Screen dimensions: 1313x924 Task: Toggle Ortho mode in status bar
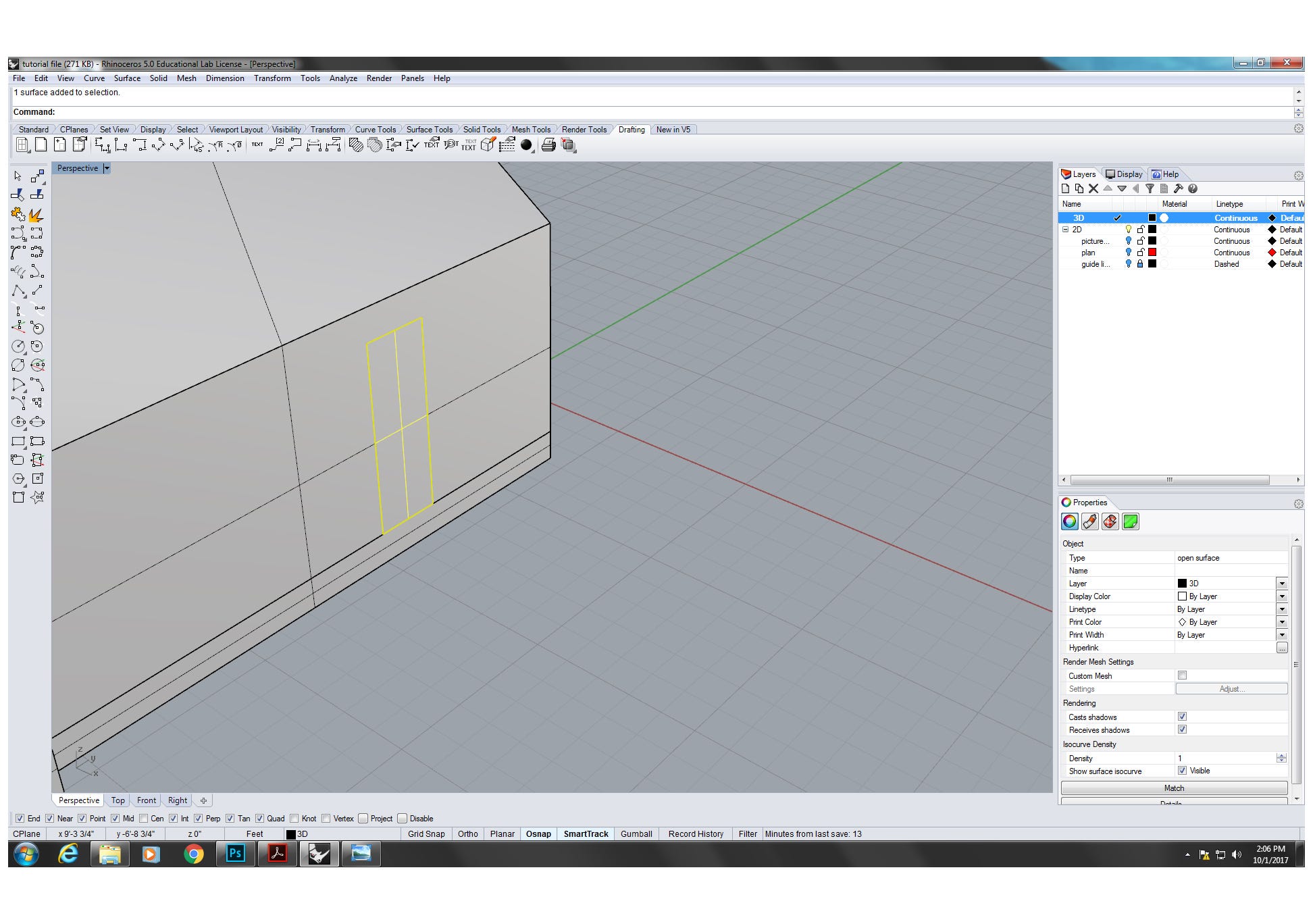467,834
